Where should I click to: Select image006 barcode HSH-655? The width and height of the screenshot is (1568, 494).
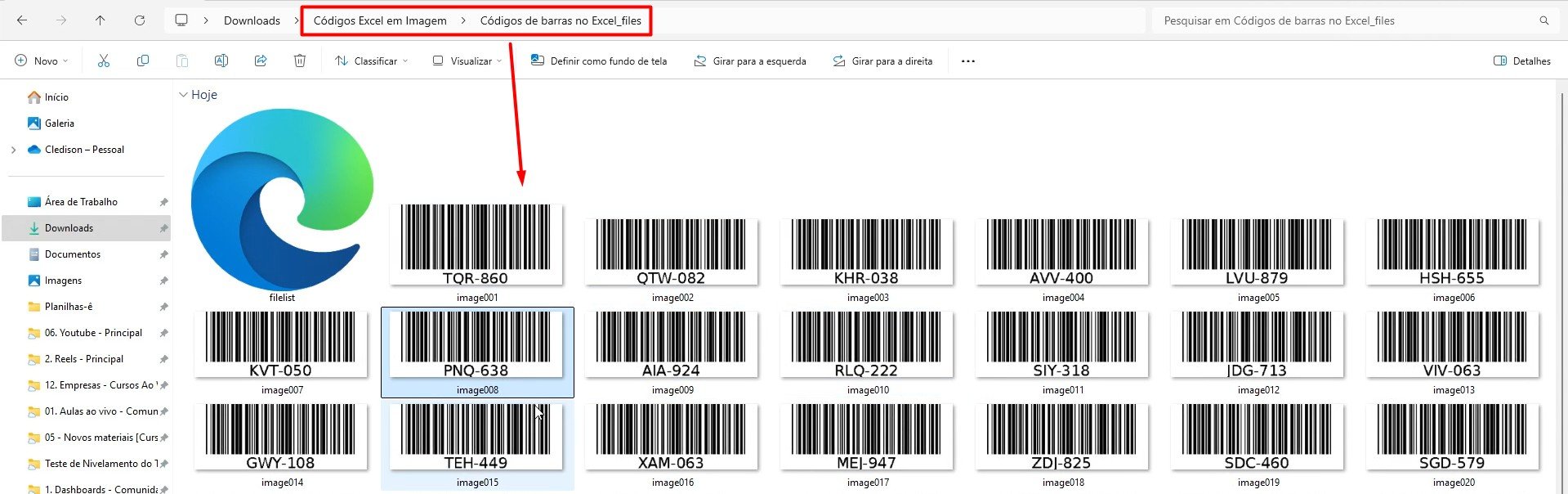coord(1453,259)
